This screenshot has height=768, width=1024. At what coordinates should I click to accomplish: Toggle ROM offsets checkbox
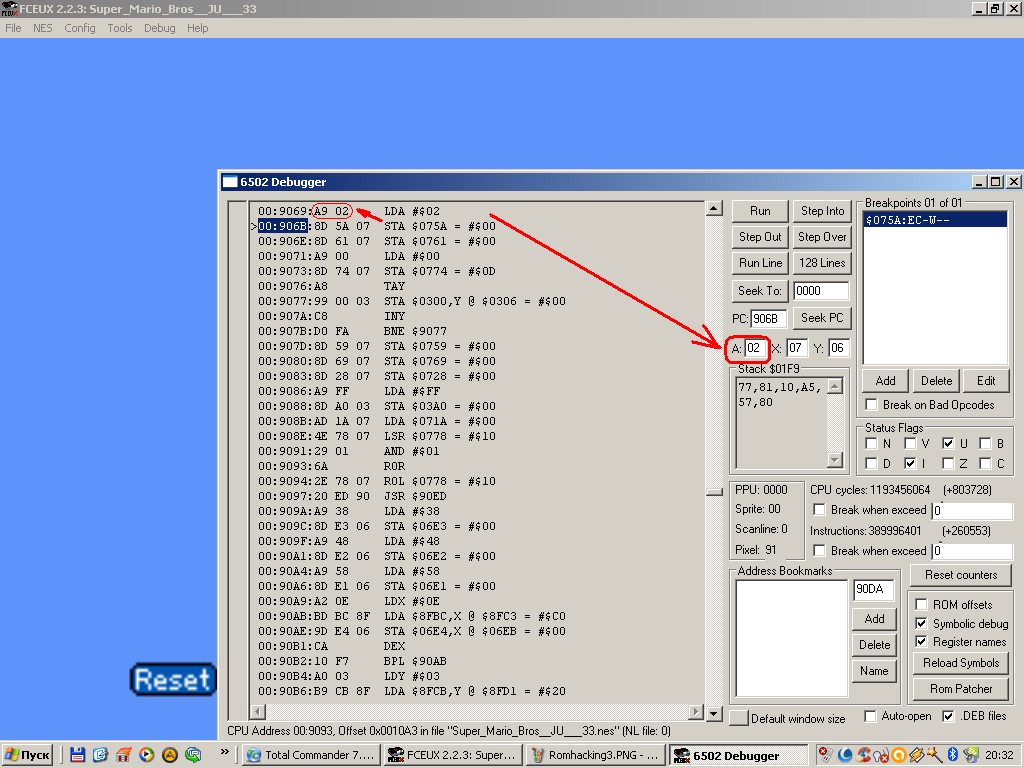921,604
